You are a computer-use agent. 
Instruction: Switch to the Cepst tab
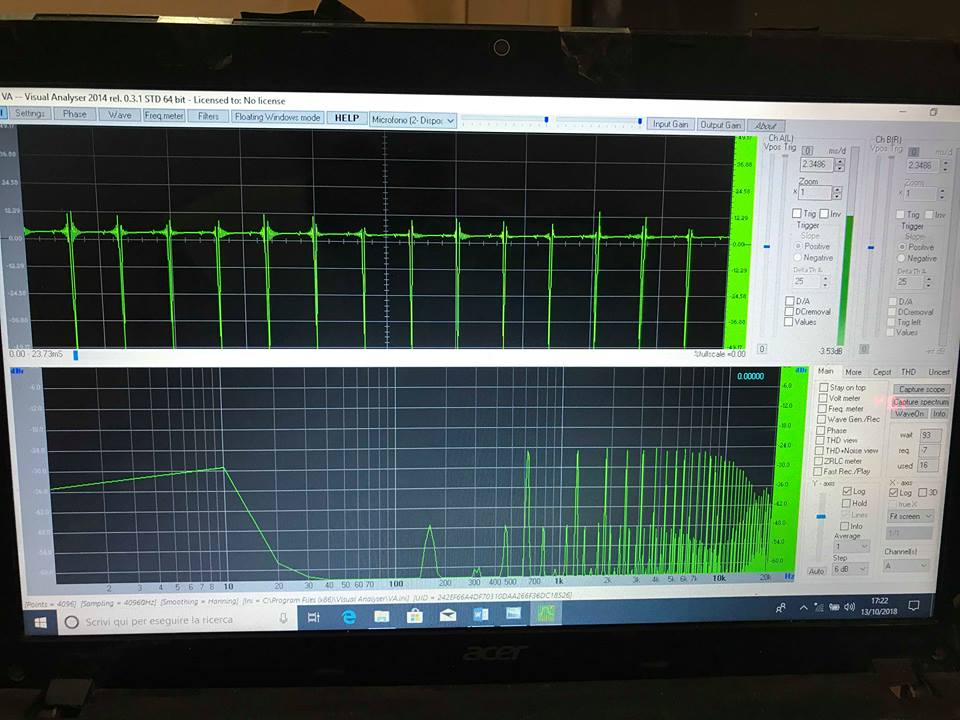pyautogui.click(x=882, y=372)
